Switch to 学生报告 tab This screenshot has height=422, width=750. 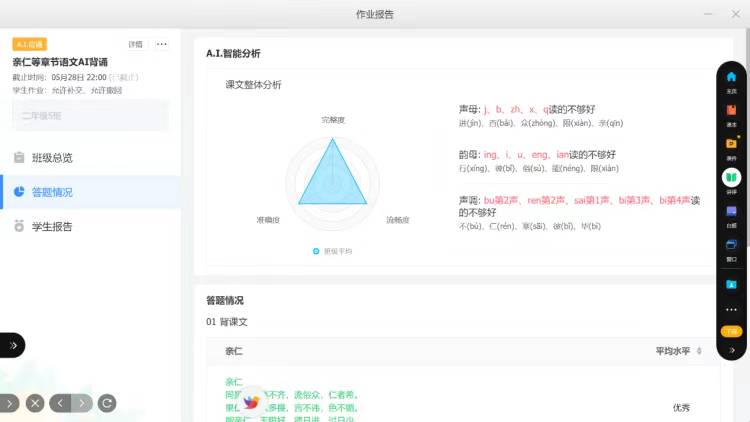[52, 227]
